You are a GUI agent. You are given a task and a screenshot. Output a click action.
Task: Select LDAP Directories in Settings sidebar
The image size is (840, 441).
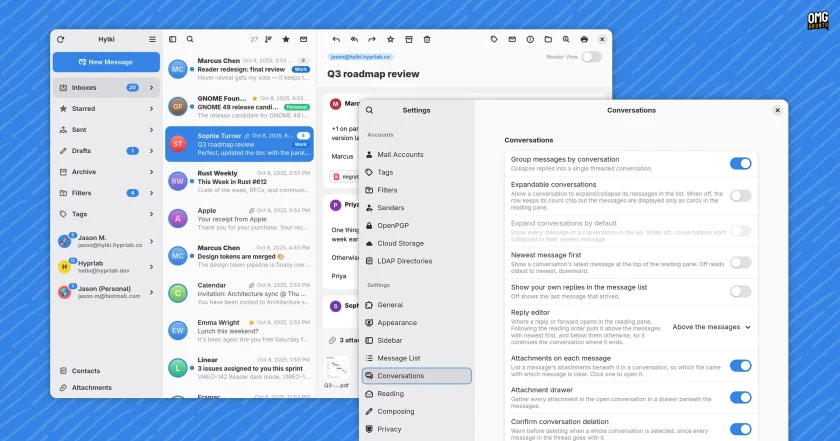(417, 261)
